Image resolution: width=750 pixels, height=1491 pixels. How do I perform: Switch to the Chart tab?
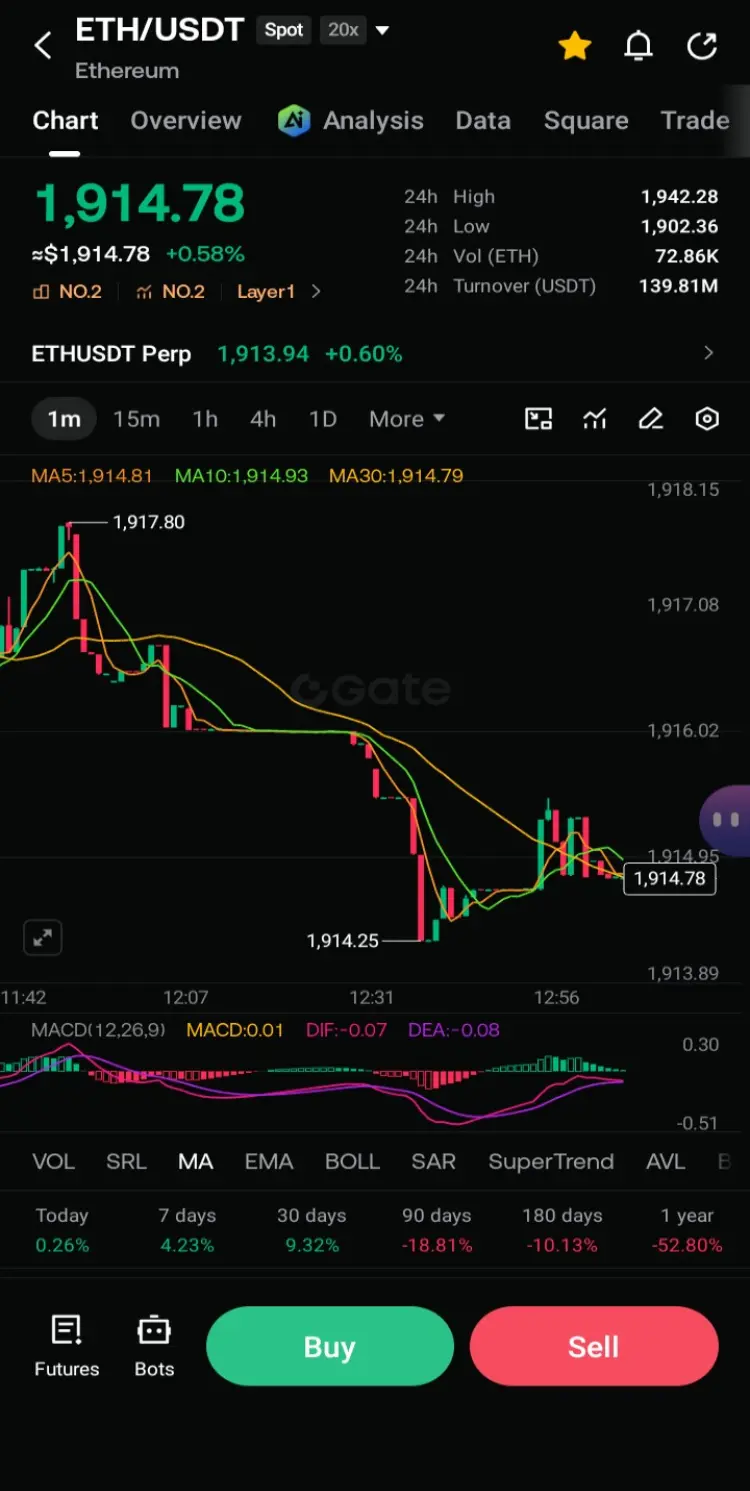(65, 121)
